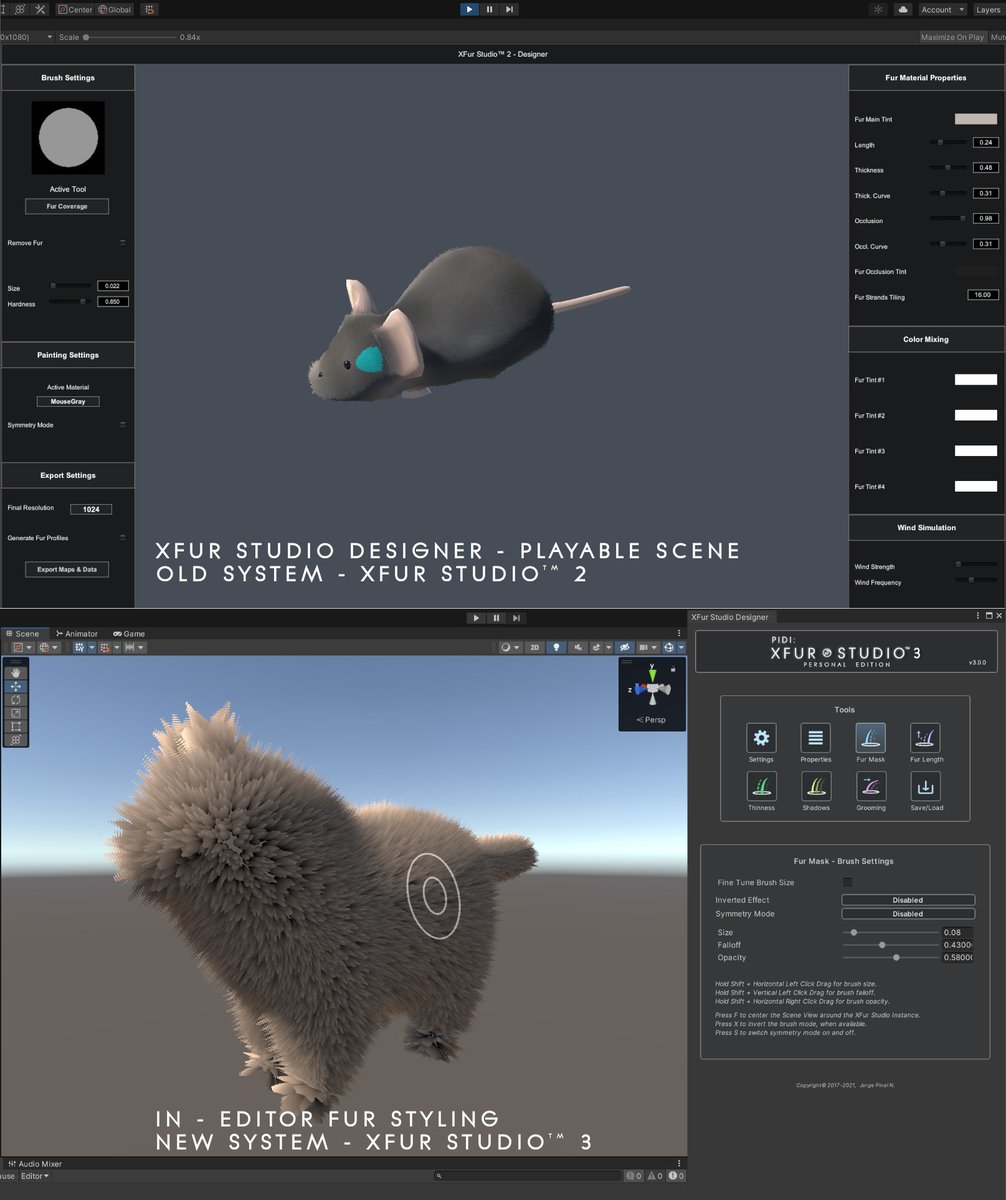Open the Editor dropdown in console bar

(x=35, y=1176)
